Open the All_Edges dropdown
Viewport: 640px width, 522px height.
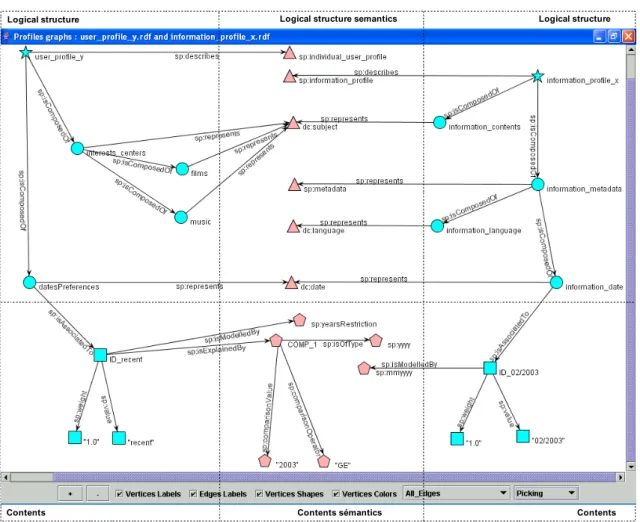[x=456, y=493]
